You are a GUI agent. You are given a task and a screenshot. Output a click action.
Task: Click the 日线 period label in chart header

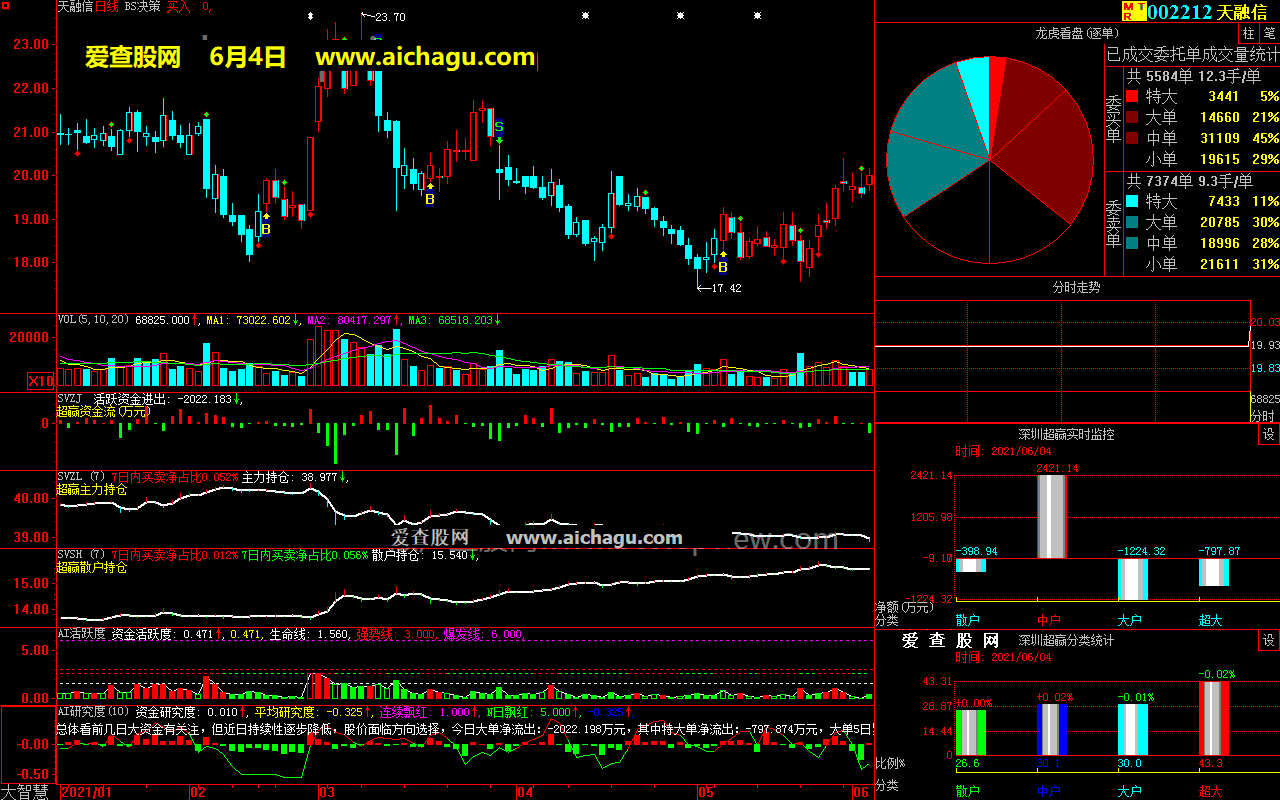pos(107,6)
